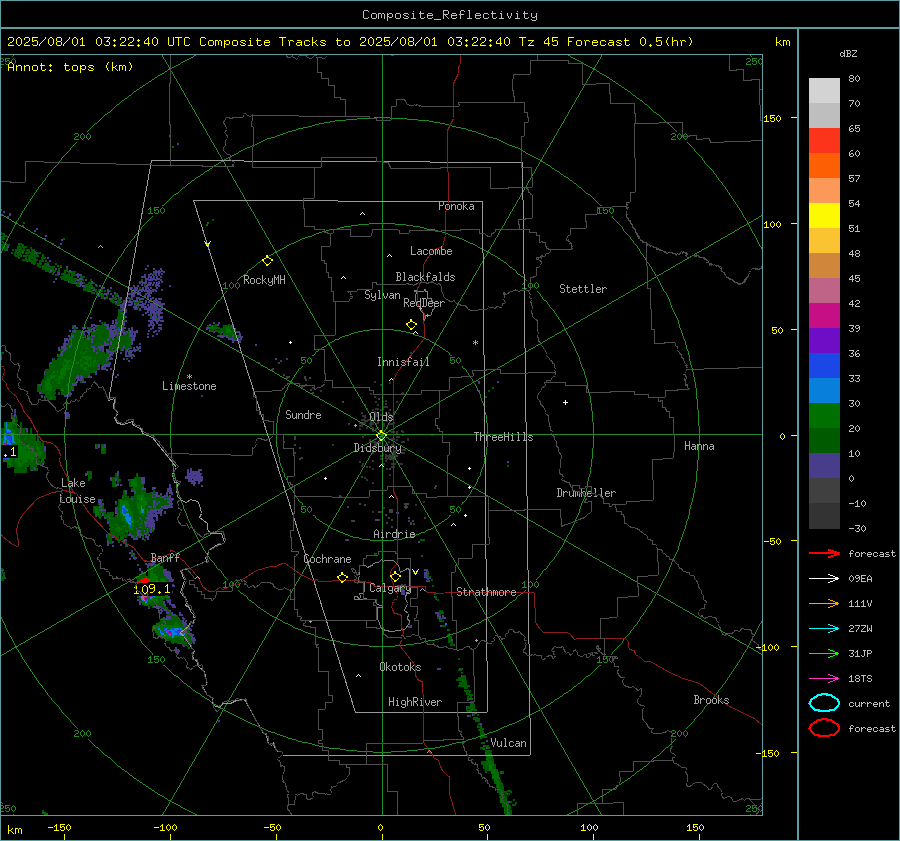The image size is (900, 841).
Task: Click the 'Banff' map label
Action: click(x=165, y=557)
